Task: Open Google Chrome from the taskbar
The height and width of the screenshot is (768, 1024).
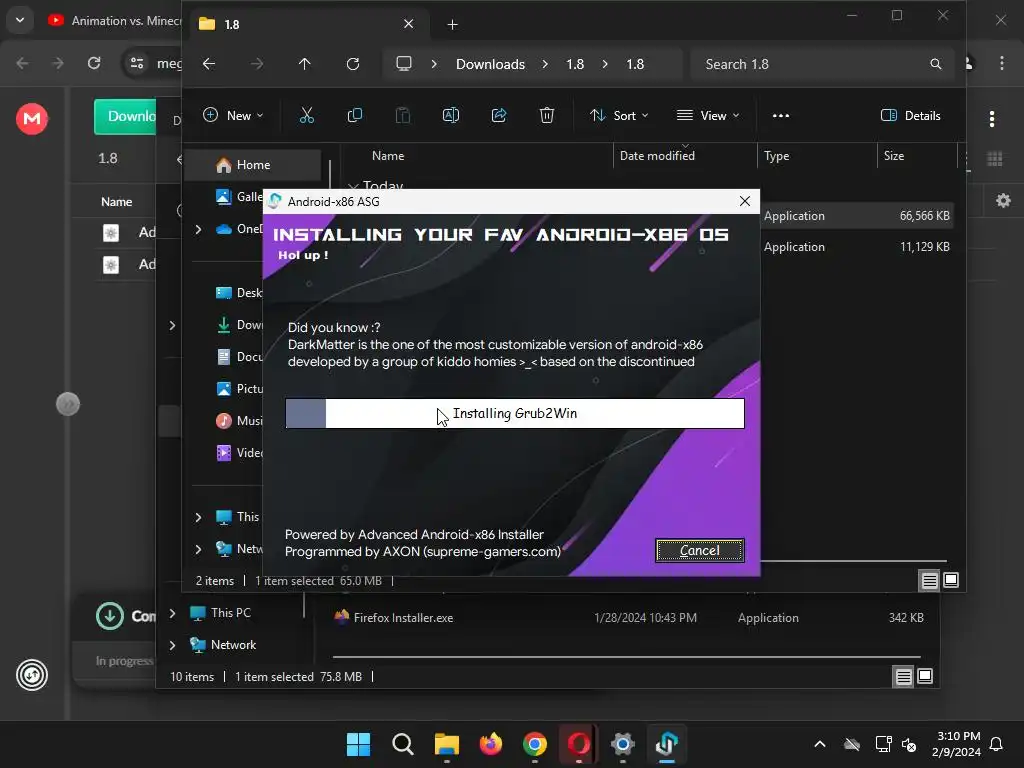Action: tap(535, 744)
